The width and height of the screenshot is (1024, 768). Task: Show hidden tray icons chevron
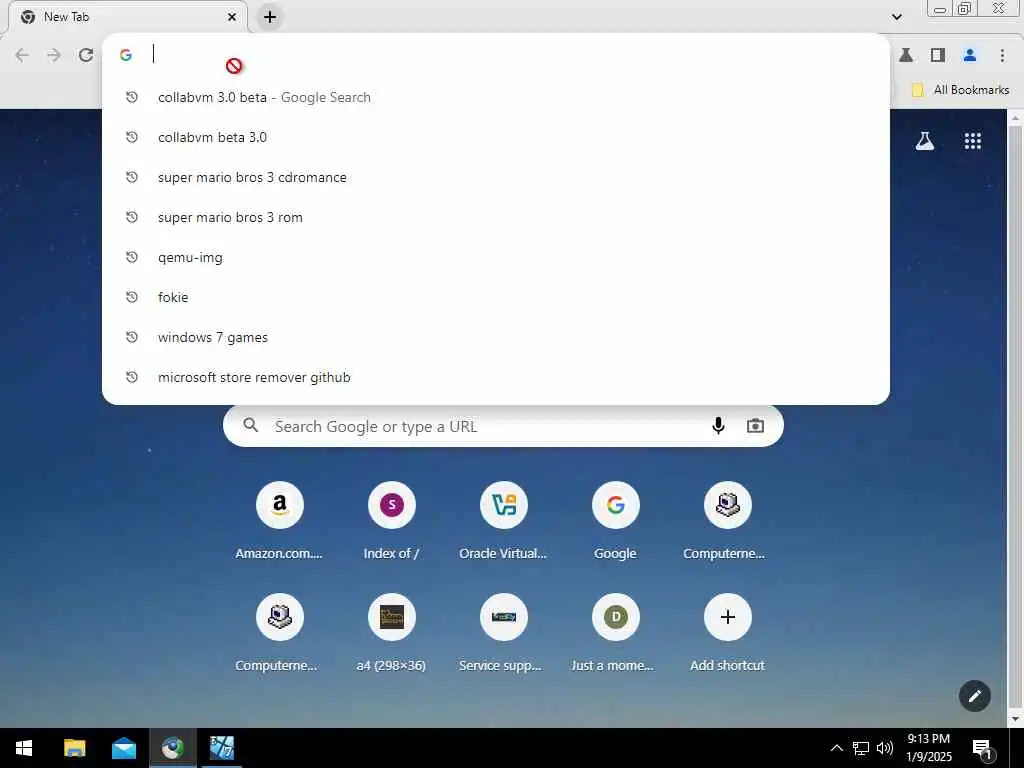pos(836,748)
